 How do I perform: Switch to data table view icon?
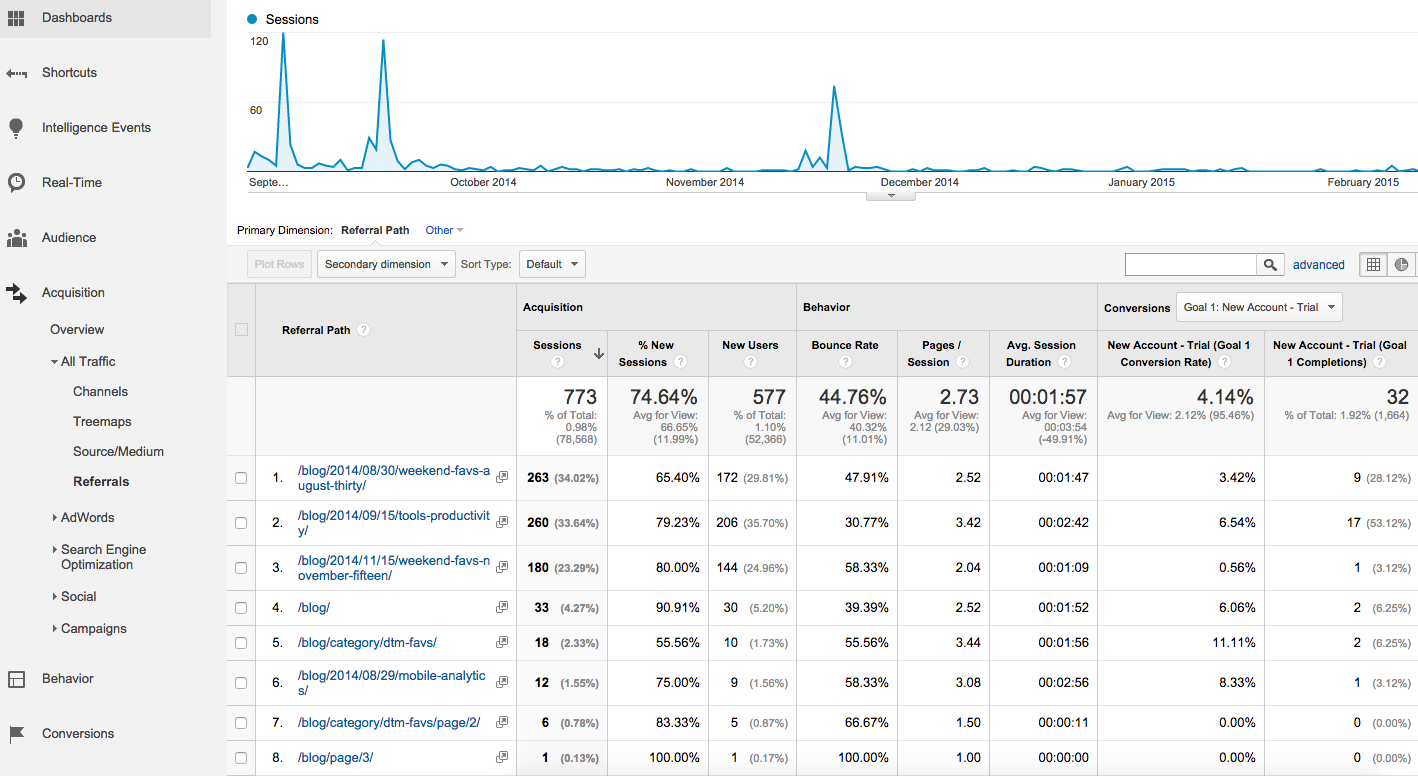pyautogui.click(x=1373, y=265)
